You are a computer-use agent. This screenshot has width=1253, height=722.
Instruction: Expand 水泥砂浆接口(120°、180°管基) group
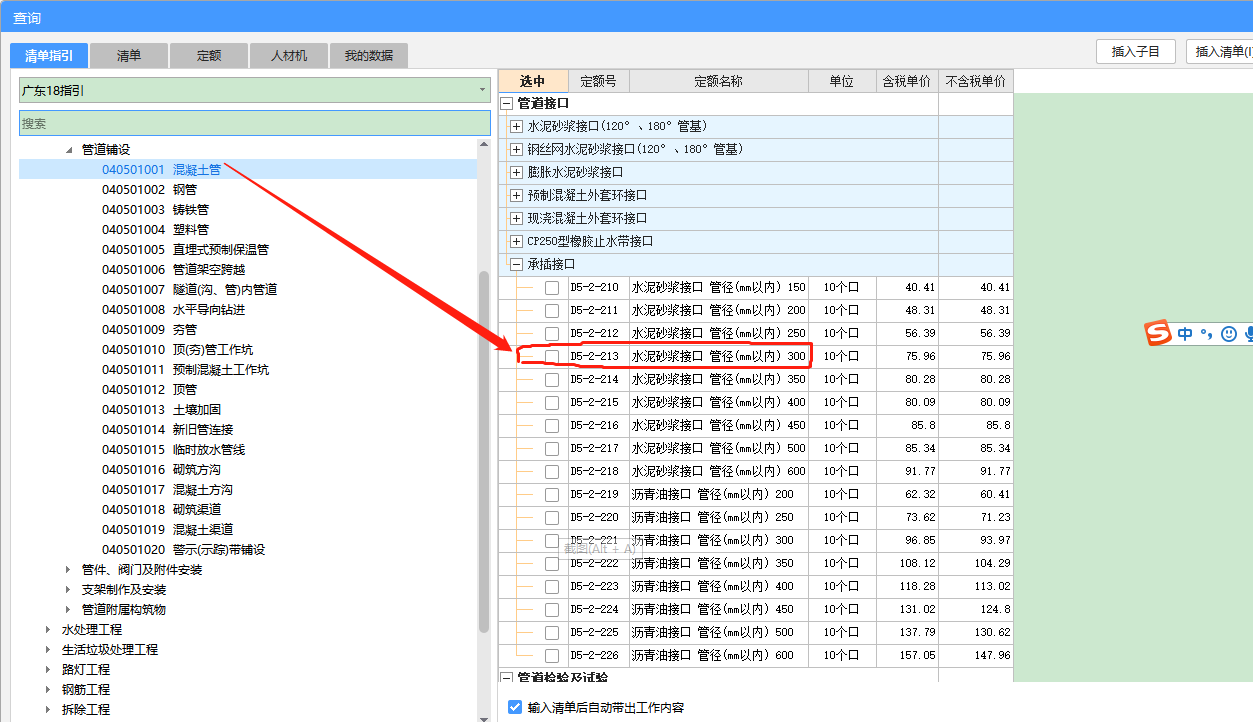coord(517,126)
